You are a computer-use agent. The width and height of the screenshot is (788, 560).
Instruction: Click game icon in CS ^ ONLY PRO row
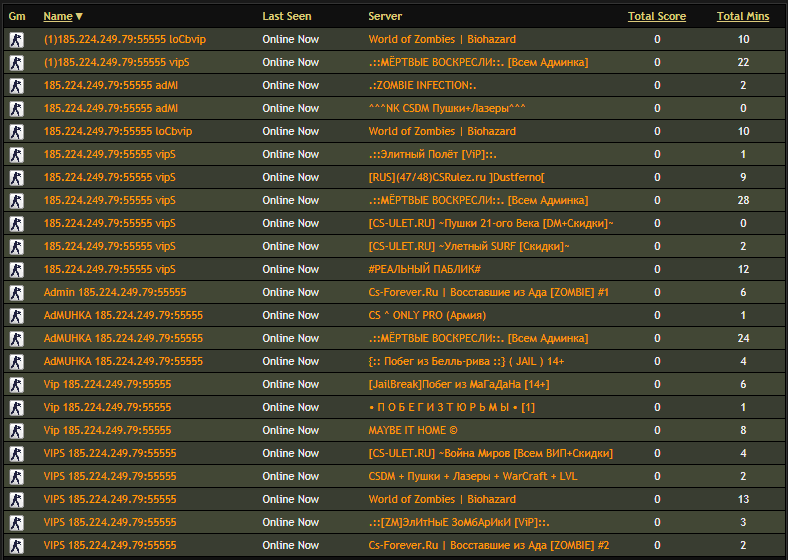pos(17,316)
